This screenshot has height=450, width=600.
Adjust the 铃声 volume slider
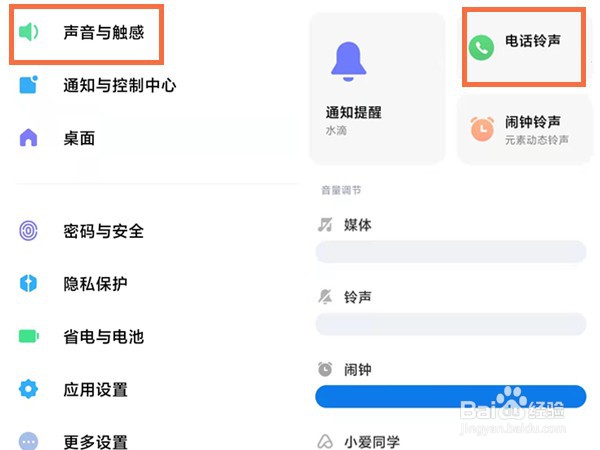(x=450, y=324)
